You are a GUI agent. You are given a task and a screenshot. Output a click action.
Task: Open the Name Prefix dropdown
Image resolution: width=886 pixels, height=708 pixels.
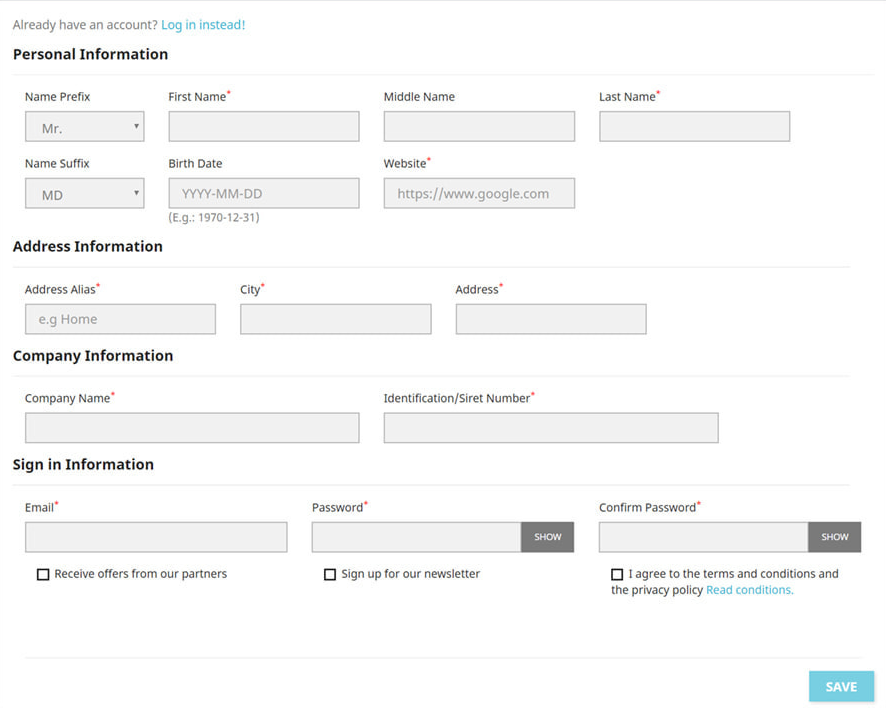click(x=84, y=127)
